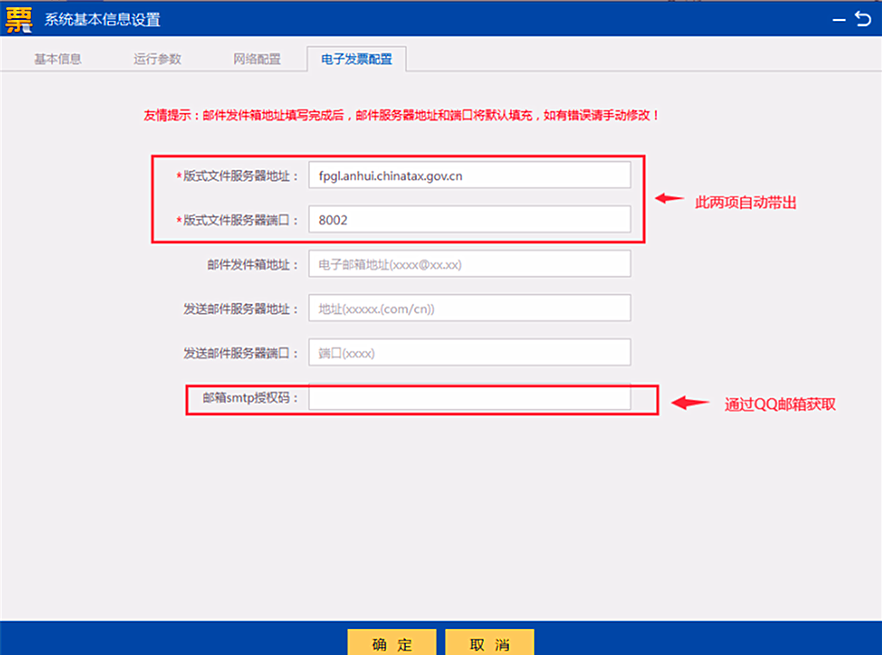This screenshot has height=655, width=882.
Task: Click the 发送邮件服务器端口 label
Action: point(240,353)
